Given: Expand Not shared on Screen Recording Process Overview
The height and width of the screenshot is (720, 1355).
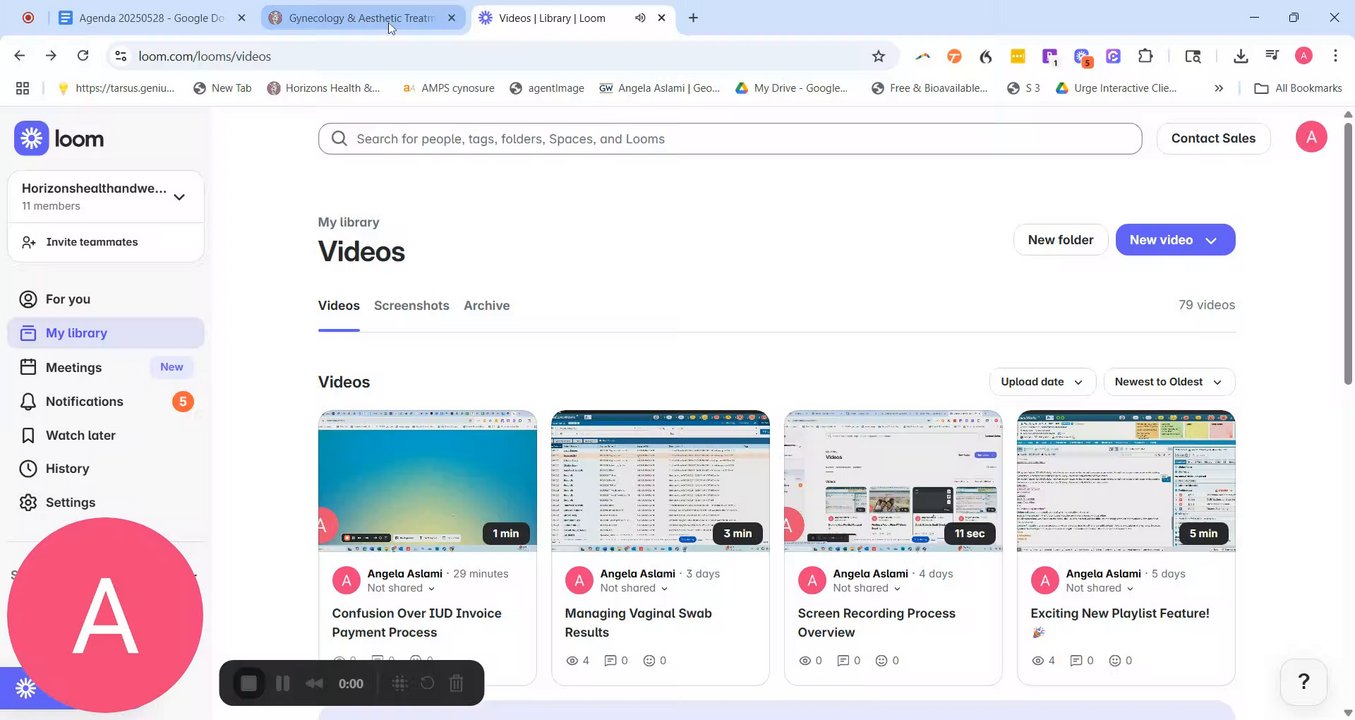Looking at the screenshot, I should 867,588.
